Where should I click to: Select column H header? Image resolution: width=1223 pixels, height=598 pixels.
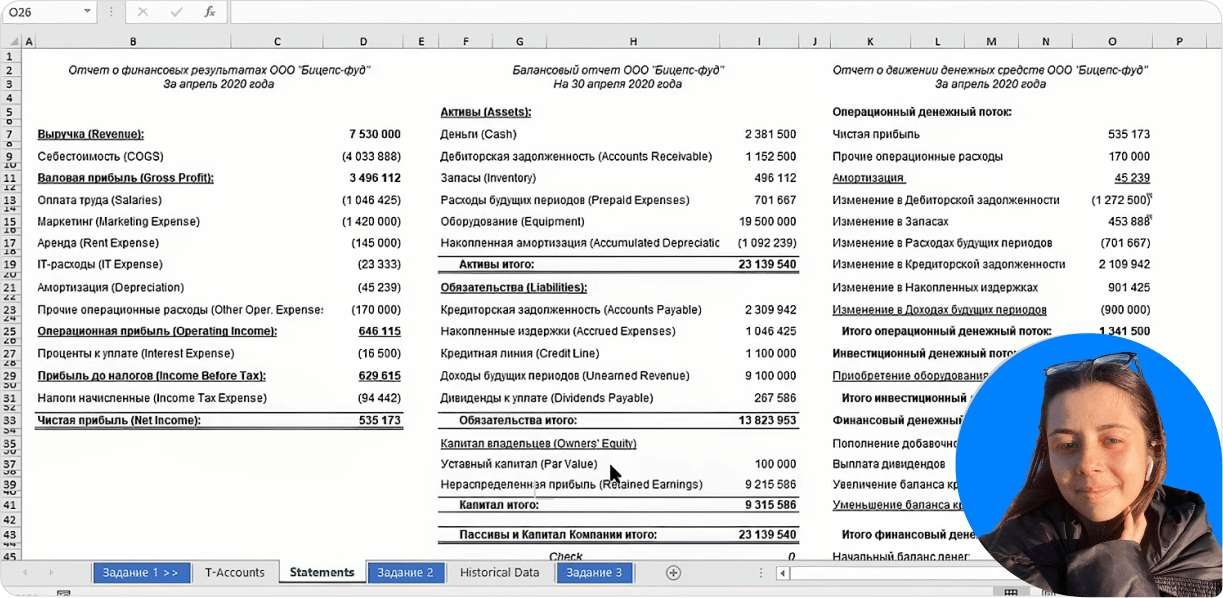click(x=633, y=41)
